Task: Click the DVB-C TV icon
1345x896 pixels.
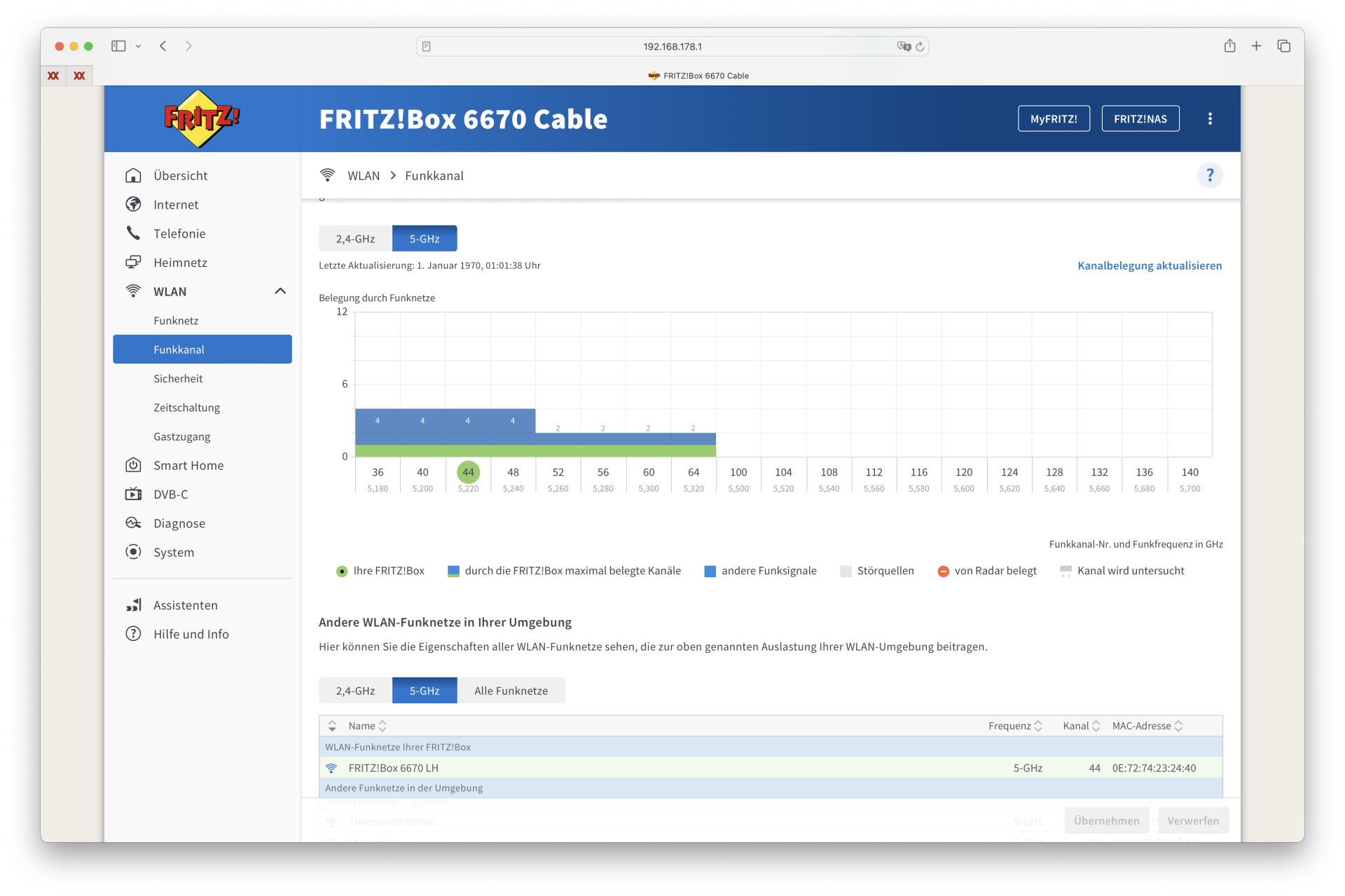Action: (133, 494)
